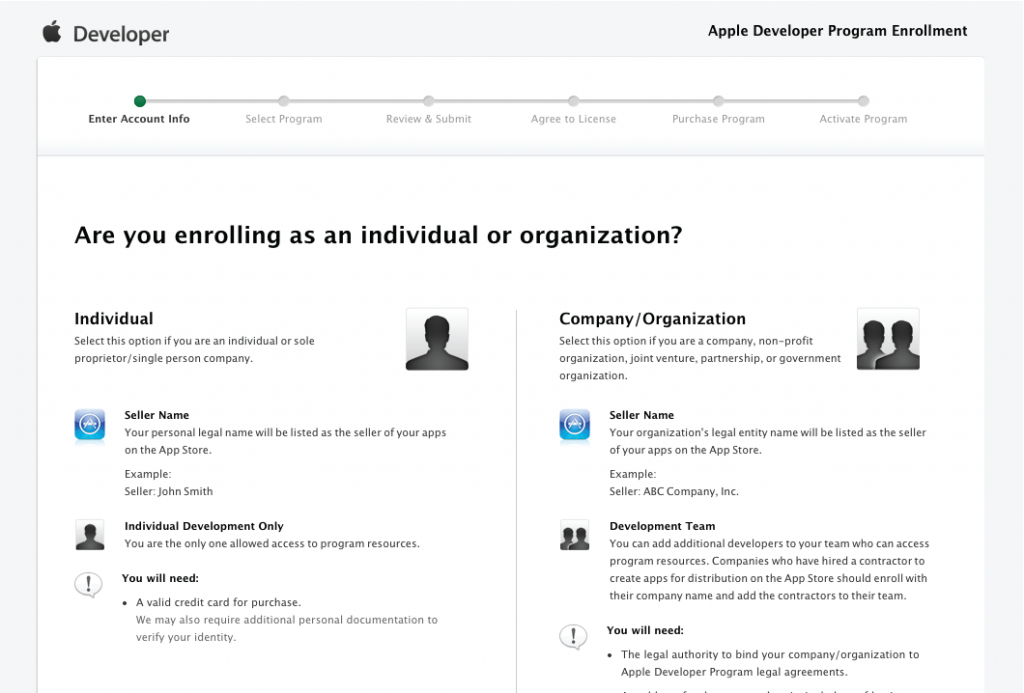The width and height of the screenshot is (1024, 693).
Task: Select the green Enter Account Info step dot
Action: pyautogui.click(x=140, y=101)
